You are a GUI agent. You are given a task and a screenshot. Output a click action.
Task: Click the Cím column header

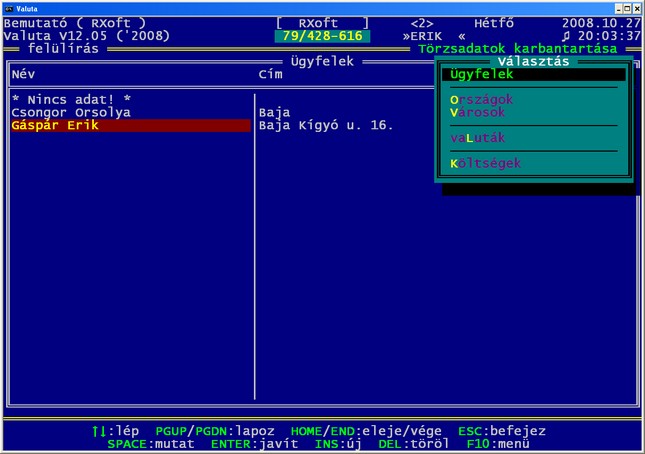tap(270, 74)
